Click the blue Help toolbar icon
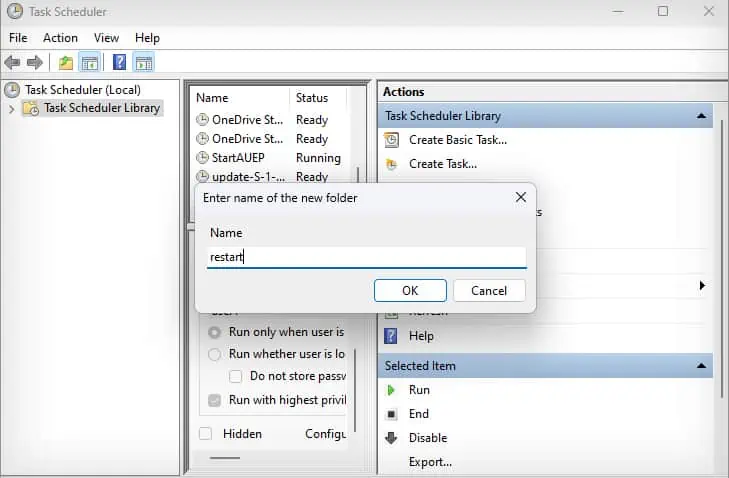The image size is (729, 478). [119, 62]
